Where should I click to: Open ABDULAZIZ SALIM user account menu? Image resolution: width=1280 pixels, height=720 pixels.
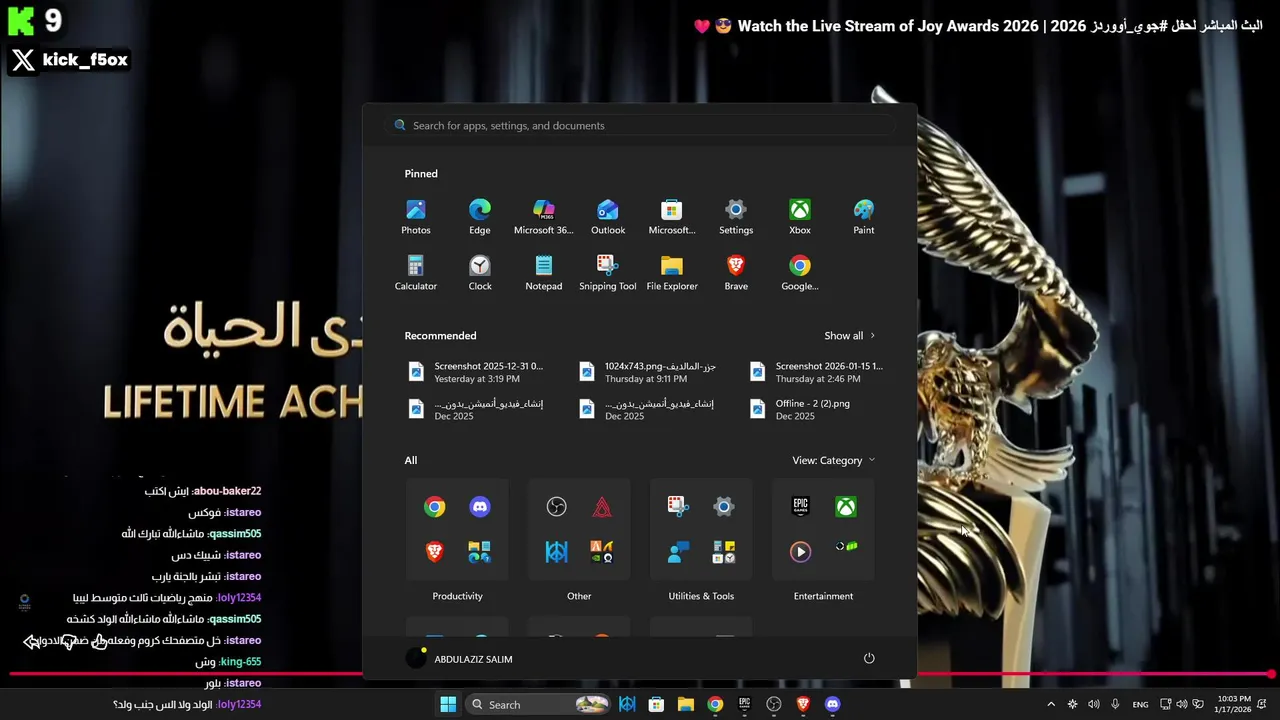(x=460, y=658)
